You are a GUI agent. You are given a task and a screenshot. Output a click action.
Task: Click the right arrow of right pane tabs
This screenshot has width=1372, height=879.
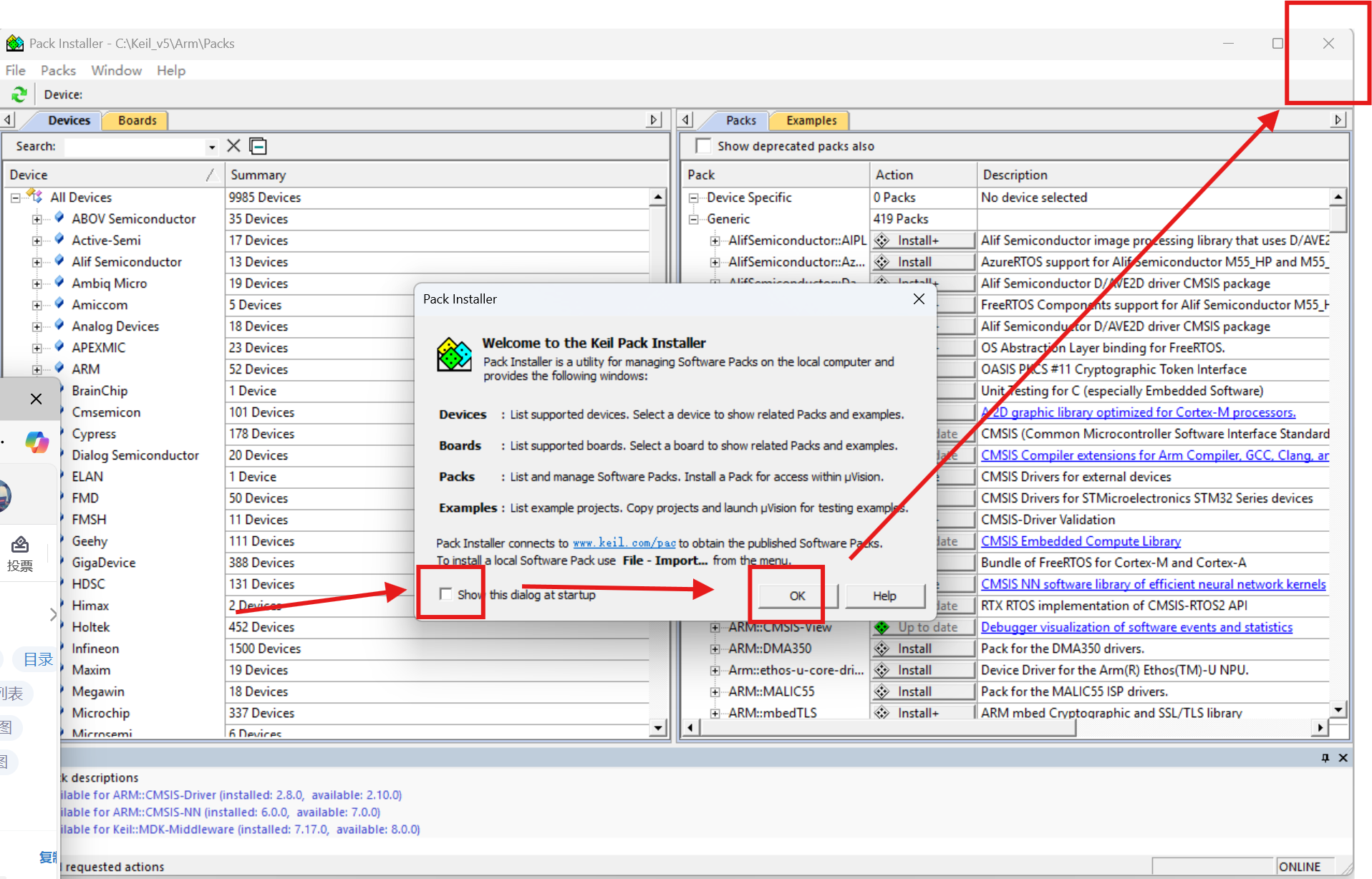point(1338,120)
